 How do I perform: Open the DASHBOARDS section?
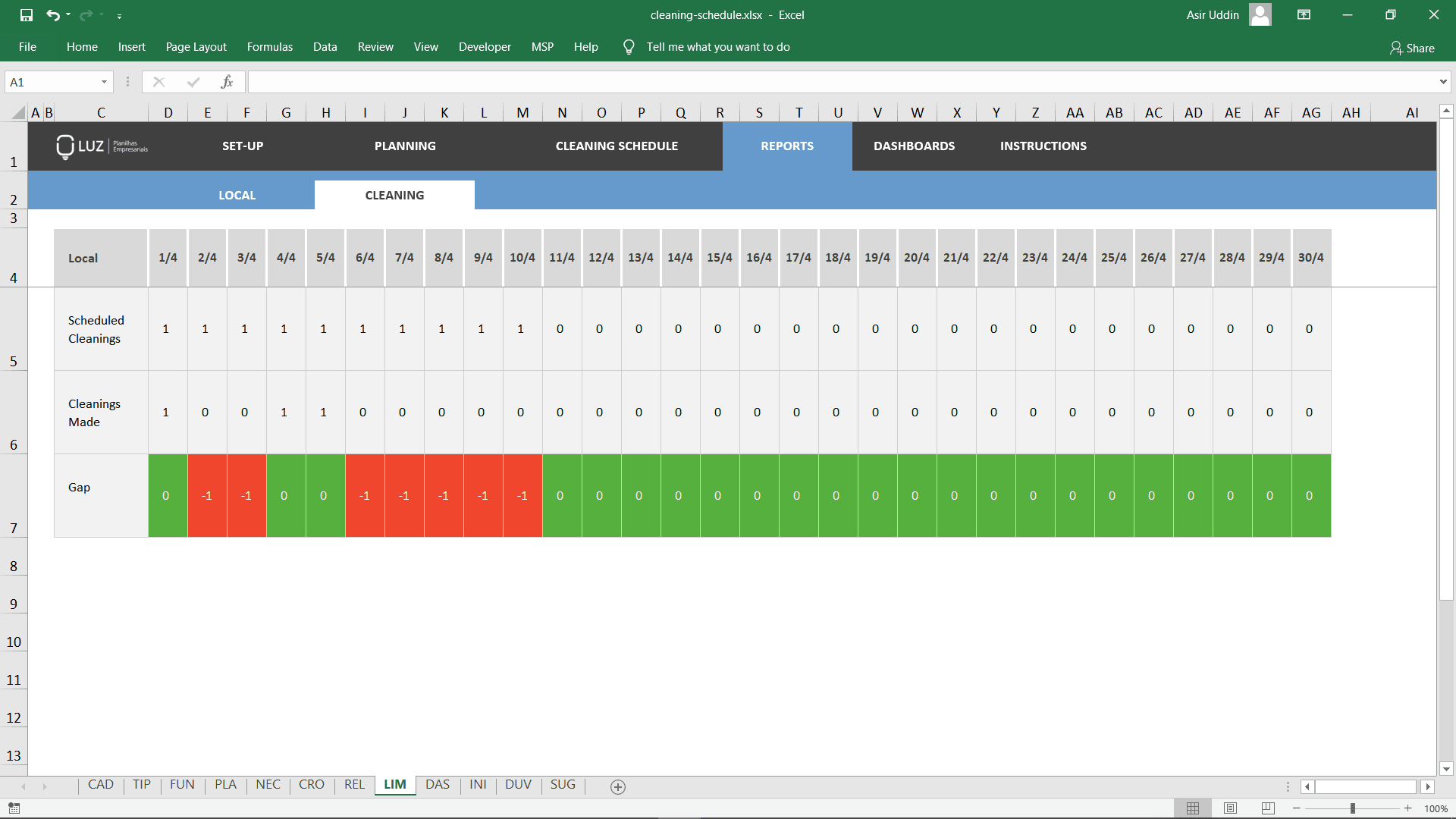coord(914,146)
